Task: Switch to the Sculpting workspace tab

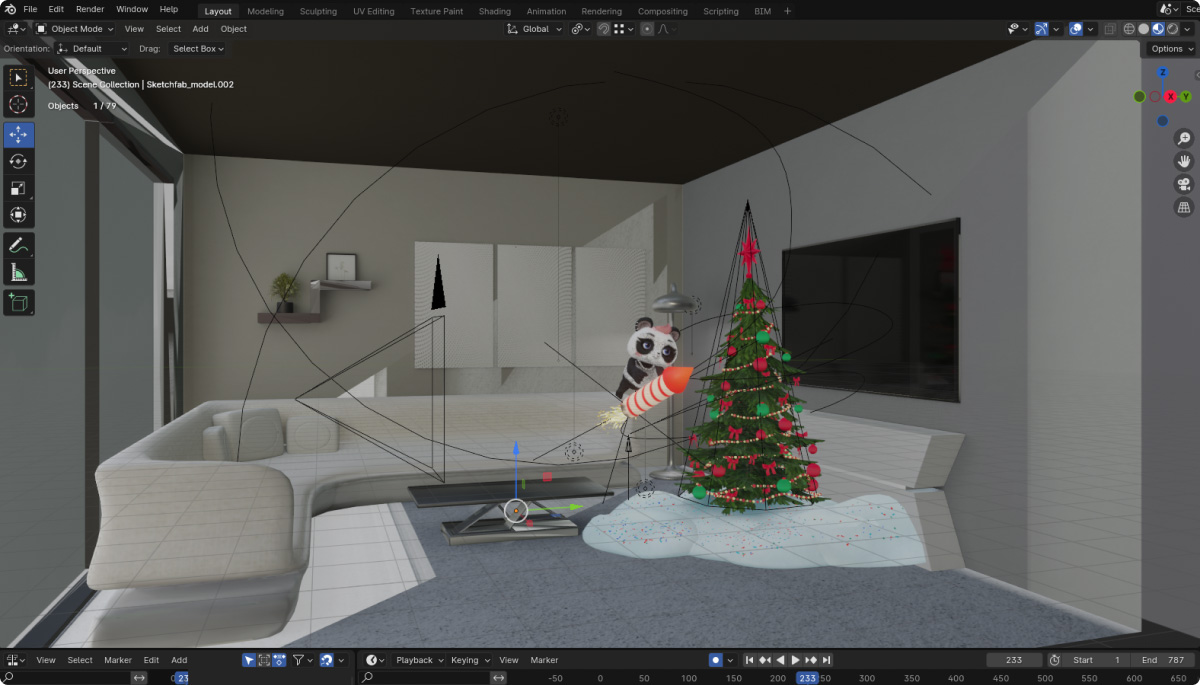Action: click(x=318, y=11)
